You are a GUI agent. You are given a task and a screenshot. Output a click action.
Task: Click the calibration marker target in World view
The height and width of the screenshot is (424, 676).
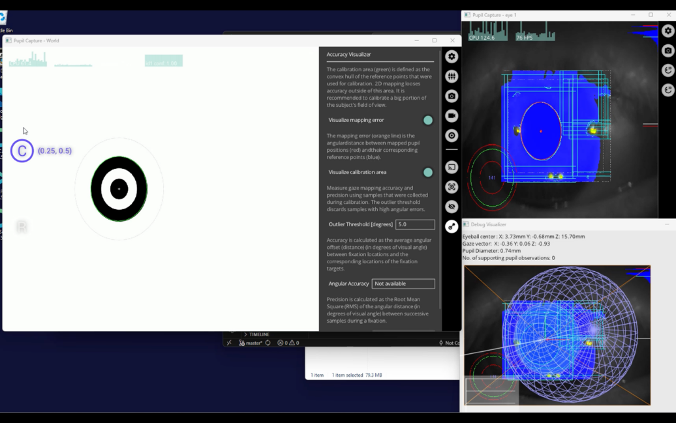coord(119,188)
